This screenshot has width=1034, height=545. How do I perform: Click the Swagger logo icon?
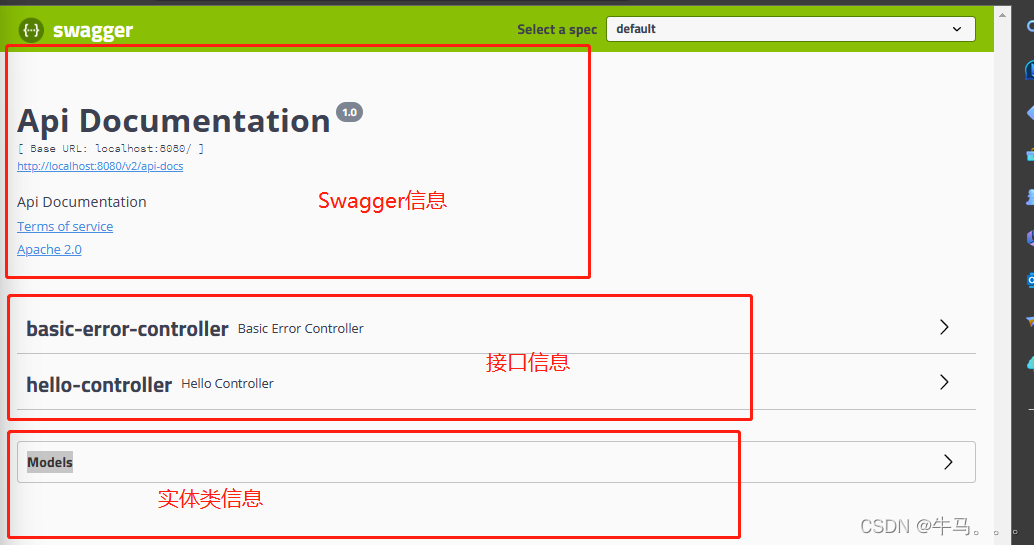[x=31, y=30]
